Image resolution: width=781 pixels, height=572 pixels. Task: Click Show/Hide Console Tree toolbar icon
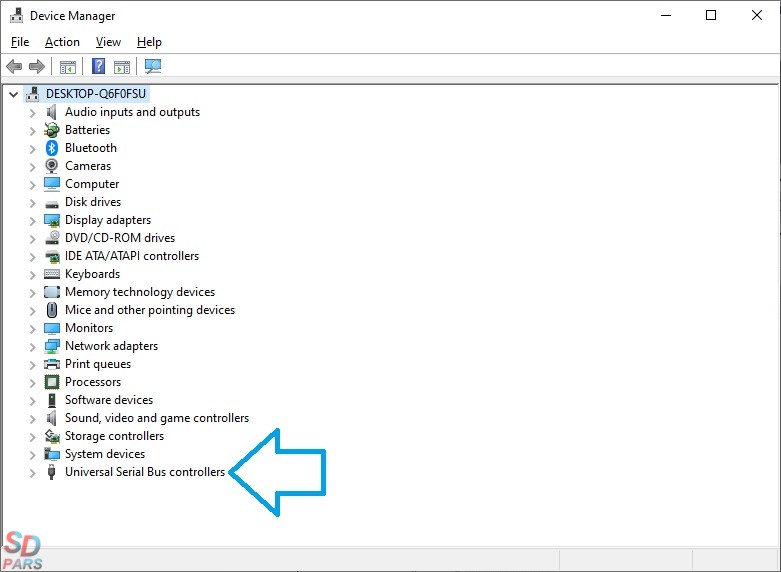coord(68,67)
